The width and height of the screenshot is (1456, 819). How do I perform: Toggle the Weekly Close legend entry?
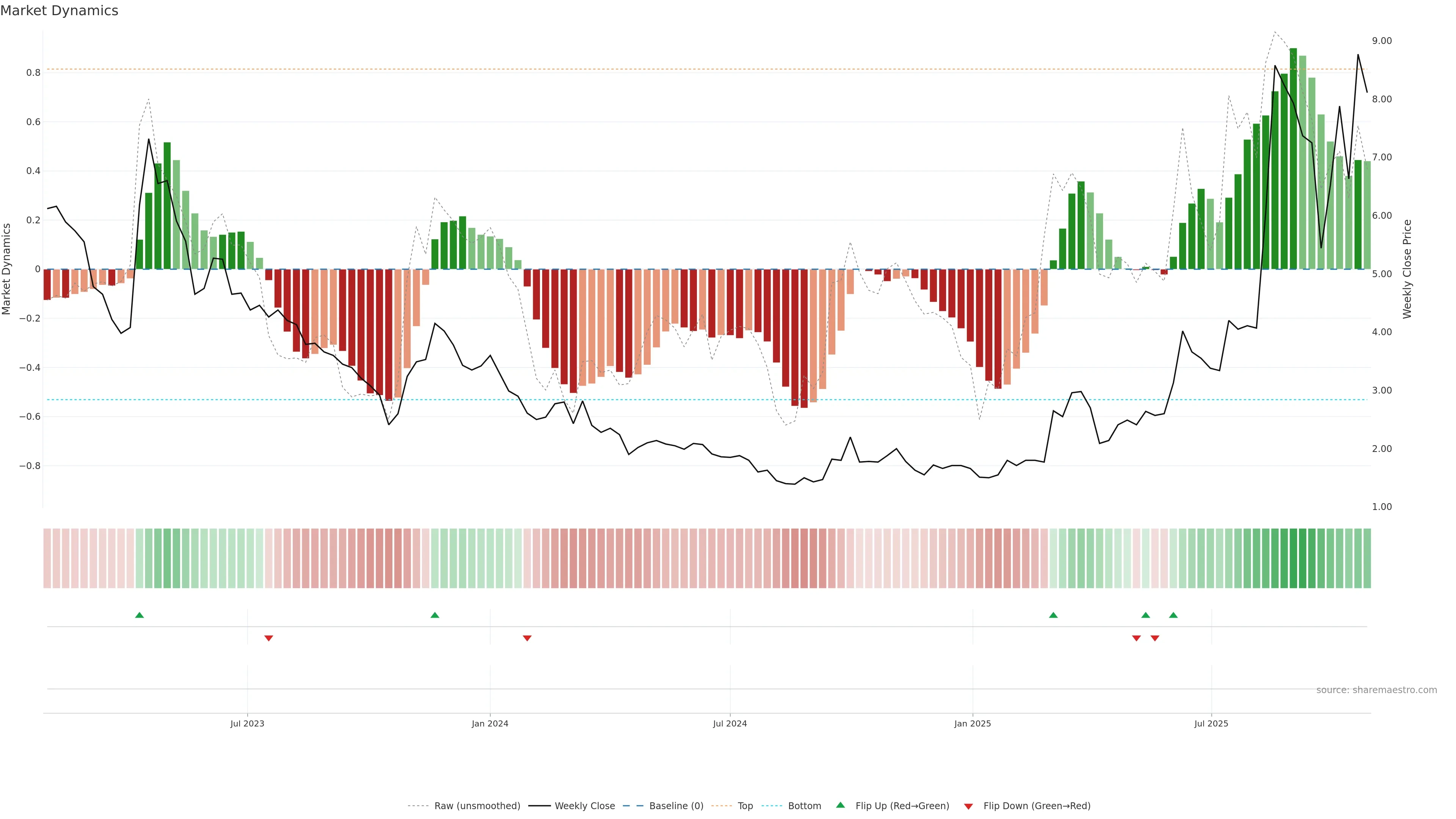[x=584, y=806]
